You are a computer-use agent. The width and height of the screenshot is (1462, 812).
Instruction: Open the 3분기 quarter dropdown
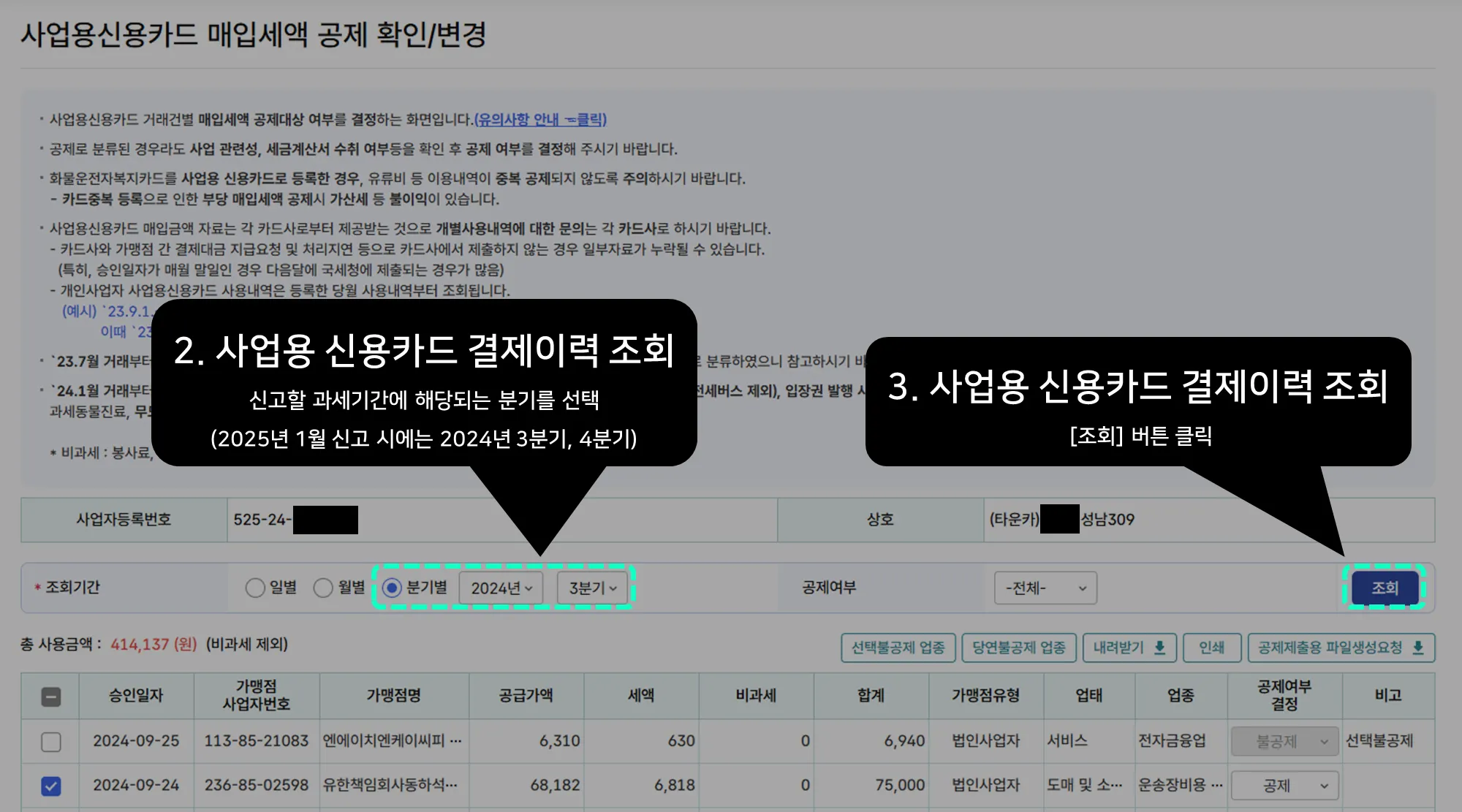593,588
